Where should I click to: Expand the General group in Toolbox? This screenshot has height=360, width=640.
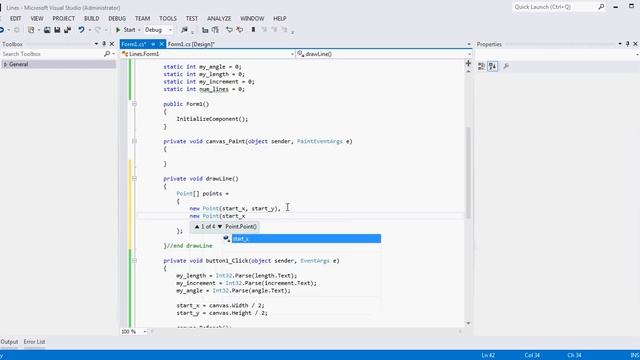[5, 64]
